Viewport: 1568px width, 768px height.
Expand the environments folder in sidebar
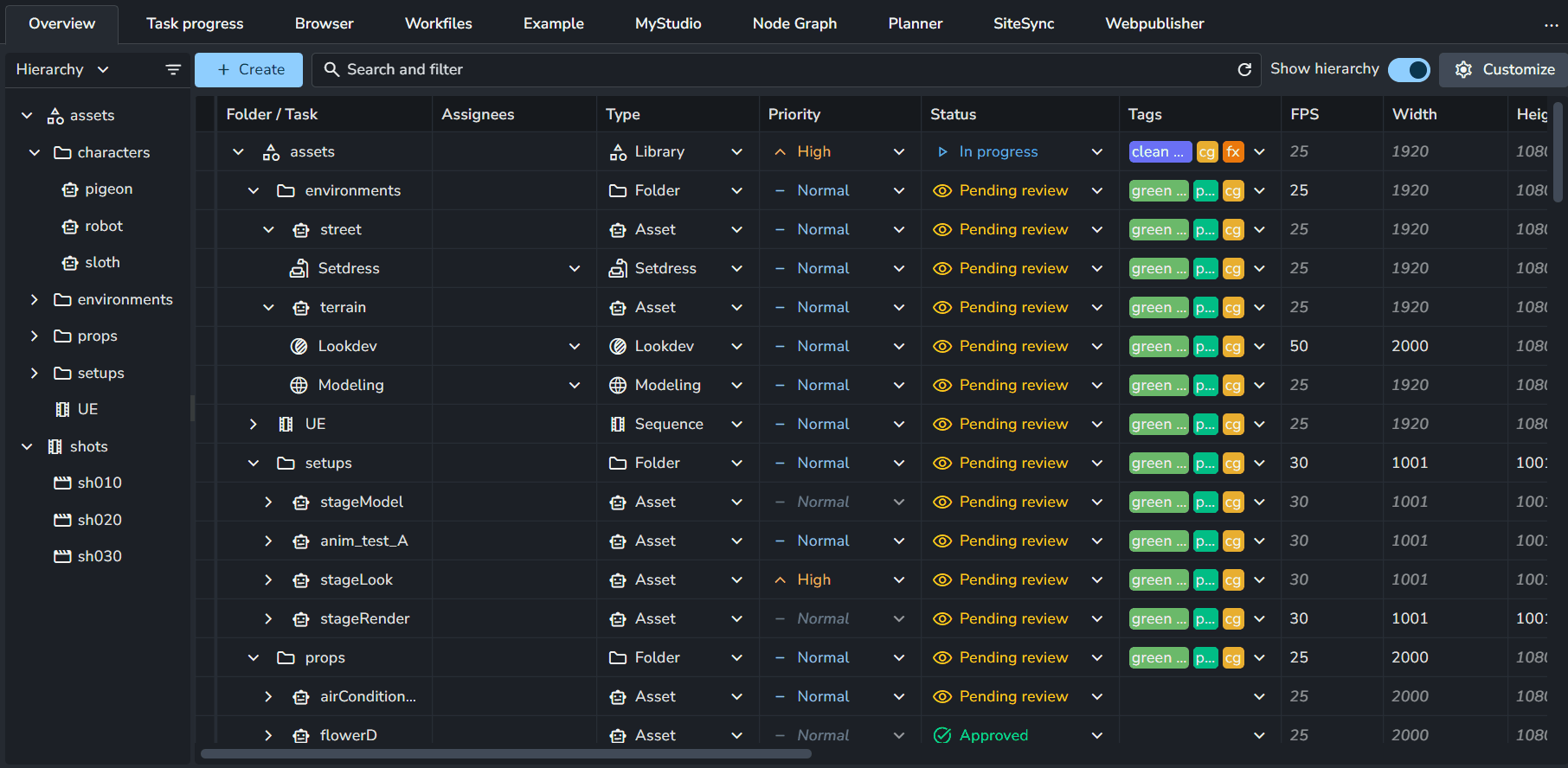(x=35, y=299)
